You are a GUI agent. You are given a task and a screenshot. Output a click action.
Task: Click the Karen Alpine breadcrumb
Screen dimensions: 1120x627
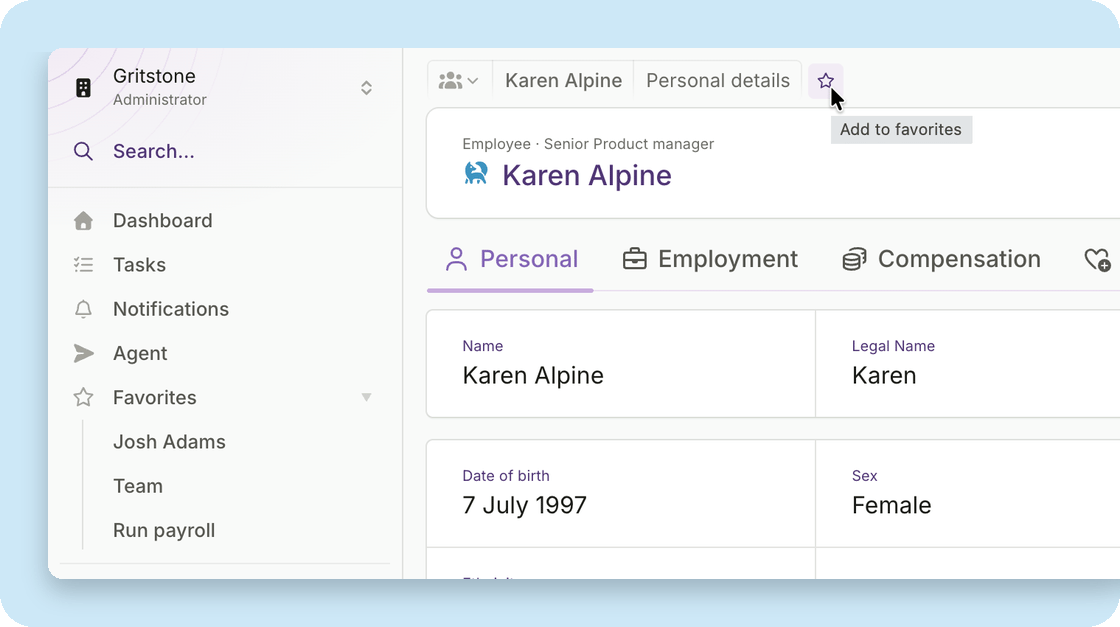tap(564, 81)
